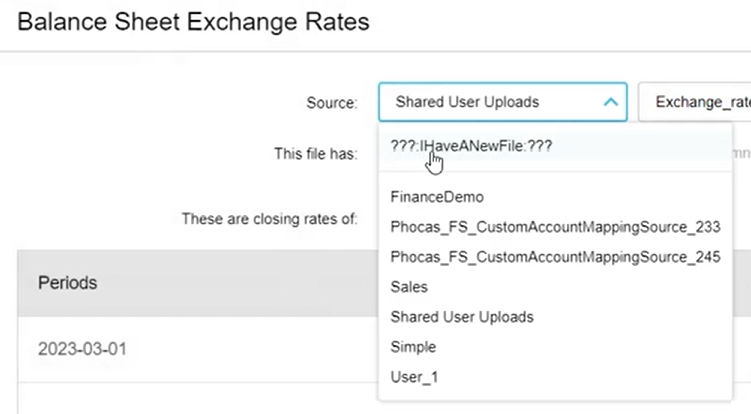The height and width of the screenshot is (414, 751).
Task: Click the 'This file has:' label
Action: tap(315, 154)
